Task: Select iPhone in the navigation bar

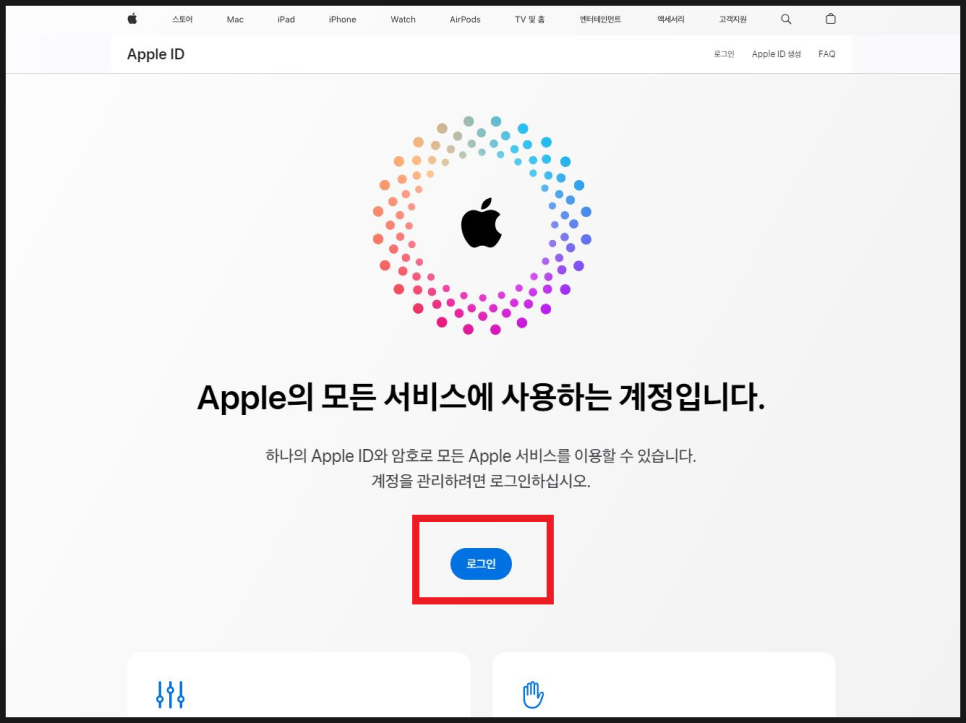Action: [x=343, y=19]
